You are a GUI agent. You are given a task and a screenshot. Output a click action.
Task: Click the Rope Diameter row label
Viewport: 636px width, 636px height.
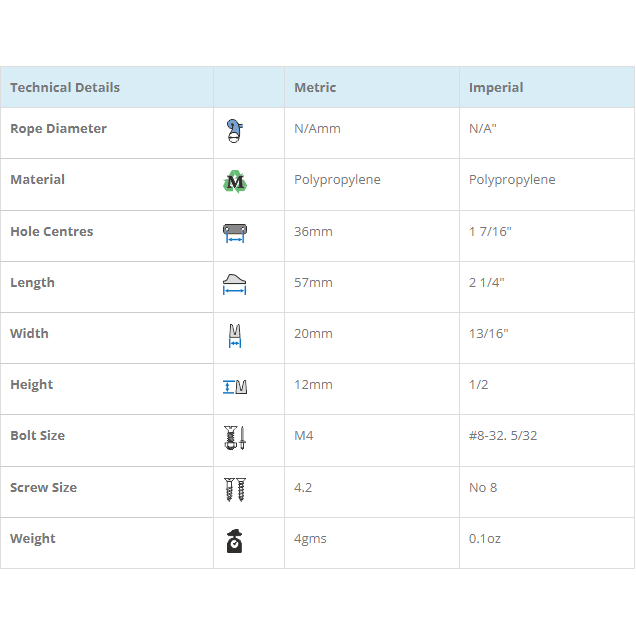pos(58,128)
